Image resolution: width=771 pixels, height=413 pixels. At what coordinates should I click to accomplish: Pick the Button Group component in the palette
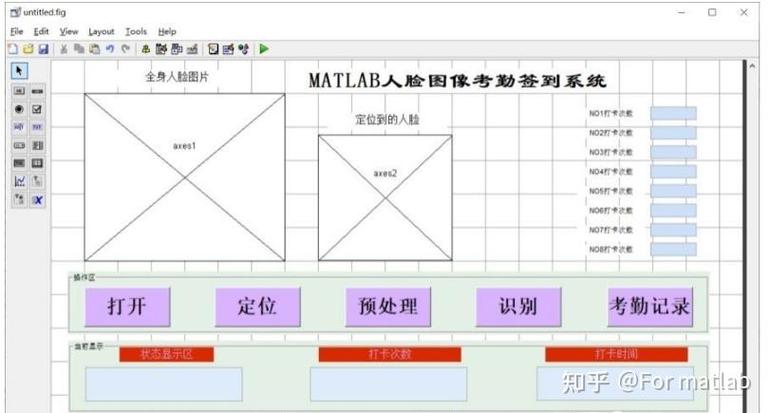[x=19, y=200]
